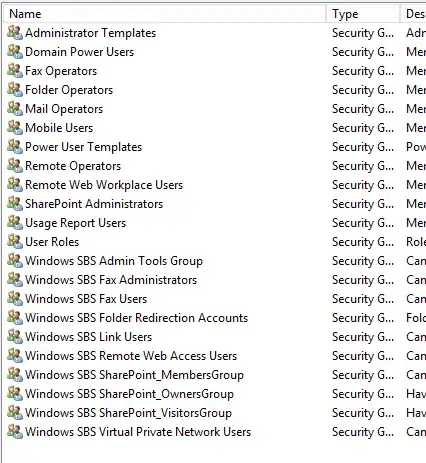The width and height of the screenshot is (426, 463).
Task: Select the Remote Web Workplace Users group
Action: click(104, 185)
